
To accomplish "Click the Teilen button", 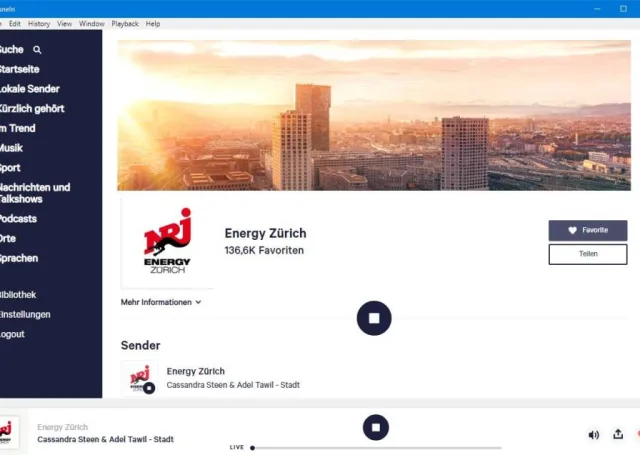I will [x=588, y=254].
